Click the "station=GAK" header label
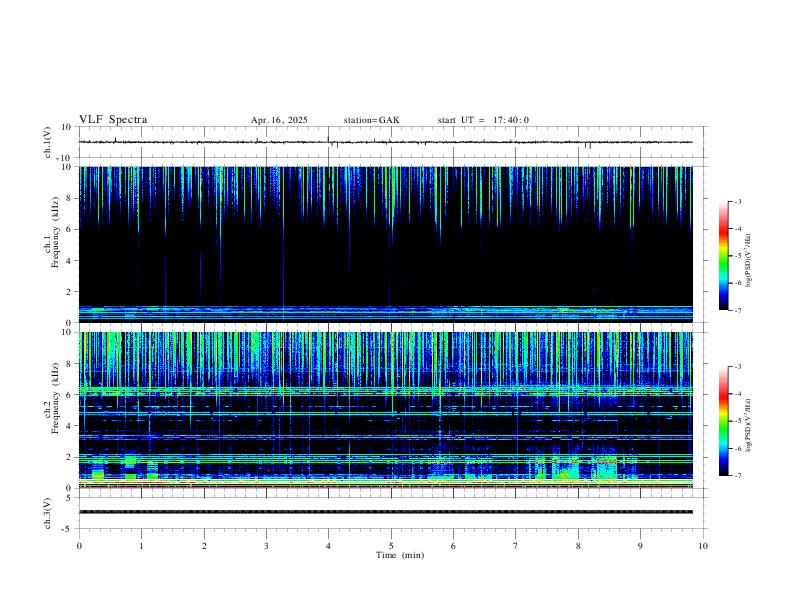The image size is (792, 612). coord(371,120)
